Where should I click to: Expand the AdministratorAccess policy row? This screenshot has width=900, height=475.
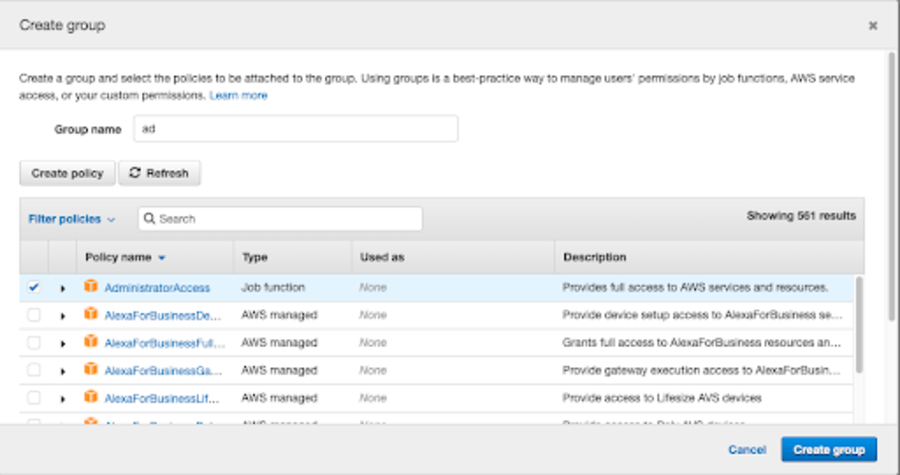tap(63, 288)
